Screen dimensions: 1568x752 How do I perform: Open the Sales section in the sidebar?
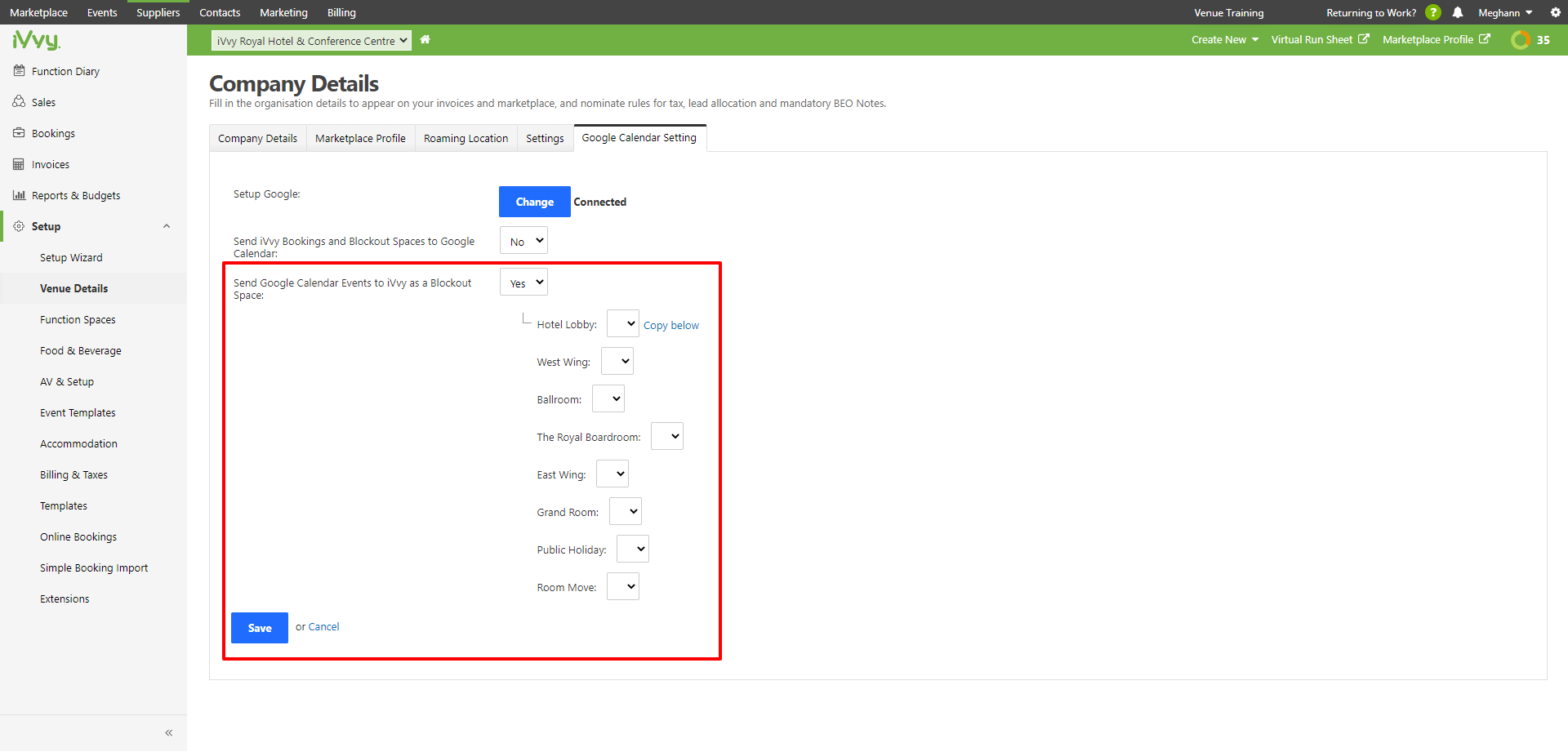pos(43,101)
